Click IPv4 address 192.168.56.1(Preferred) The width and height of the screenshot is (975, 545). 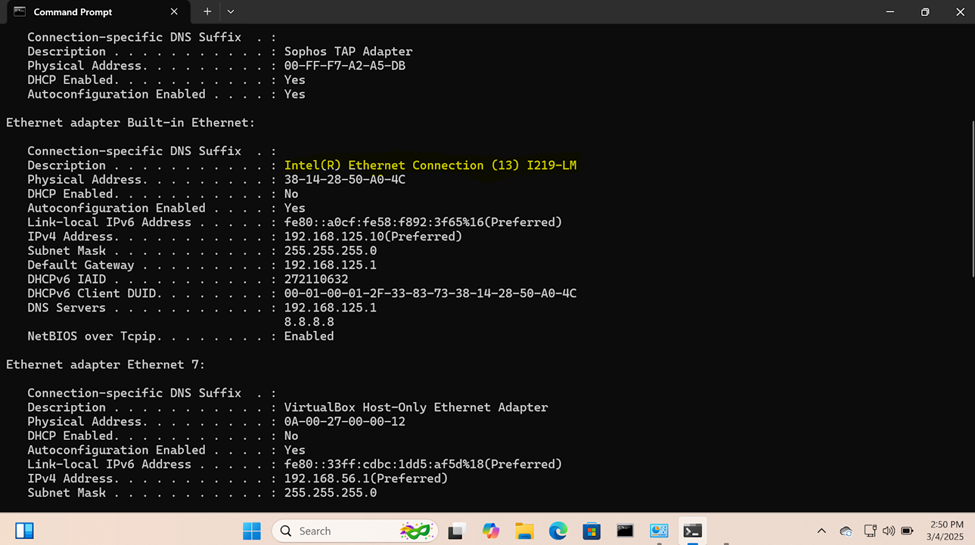click(x=366, y=479)
